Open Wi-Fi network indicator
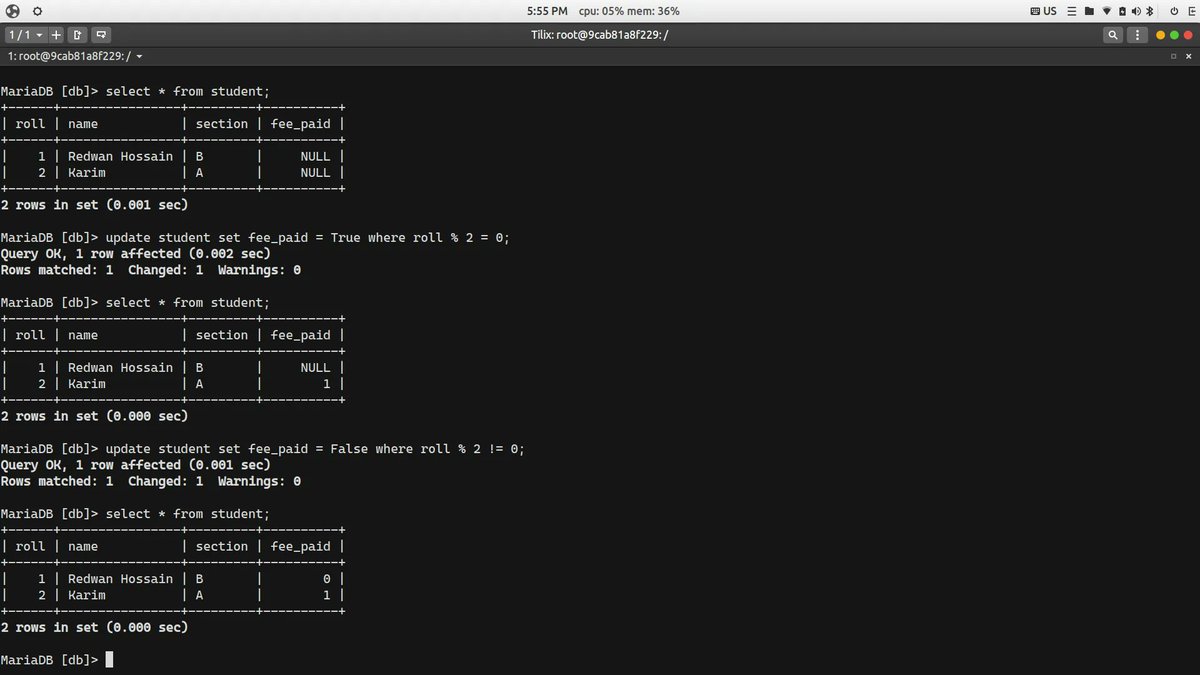The width and height of the screenshot is (1200, 675). pyautogui.click(x=1107, y=11)
